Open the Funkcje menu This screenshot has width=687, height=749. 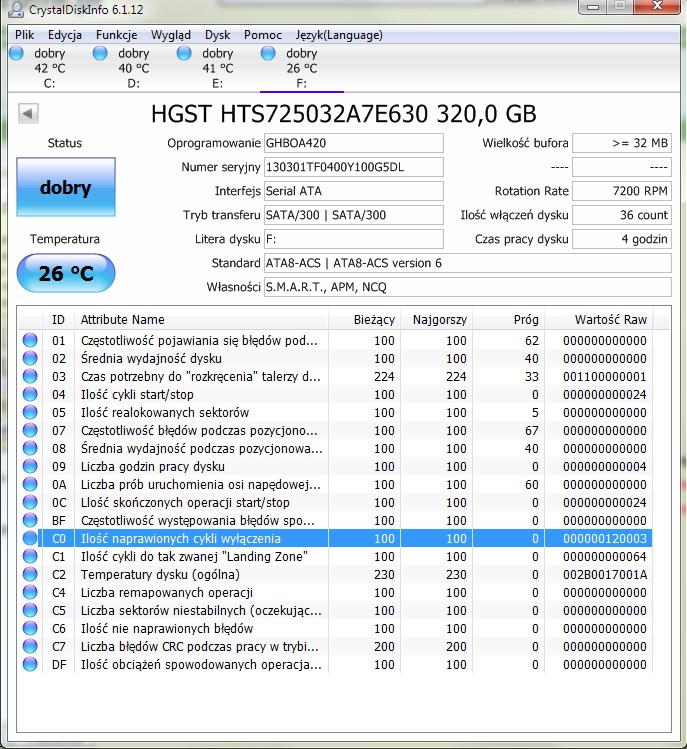[x=116, y=35]
